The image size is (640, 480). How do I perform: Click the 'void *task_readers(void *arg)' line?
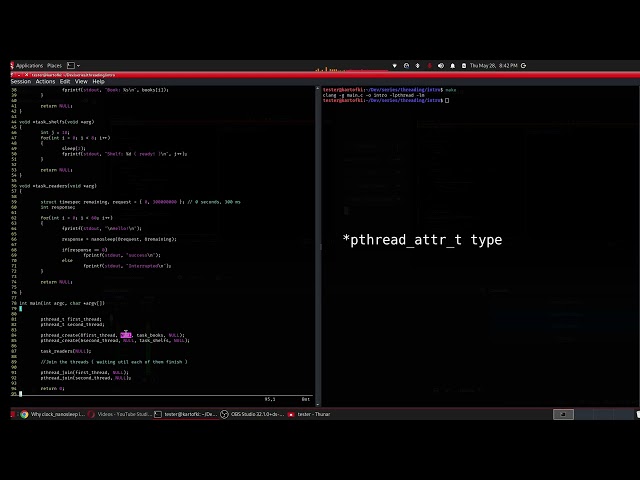point(58,186)
